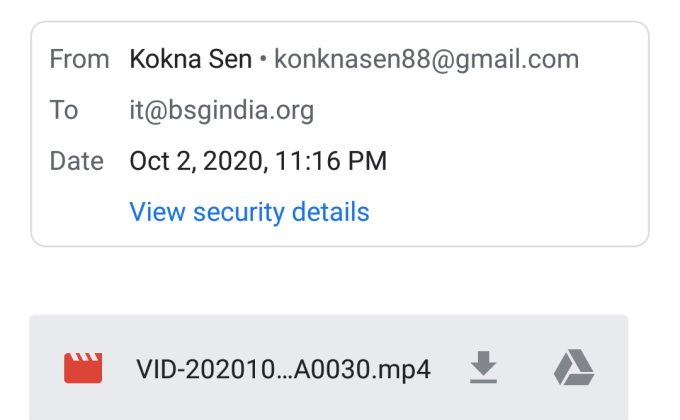Image resolution: width=680 pixels, height=420 pixels.
Task: Save the attachment to Google Drive
Action: (574, 369)
